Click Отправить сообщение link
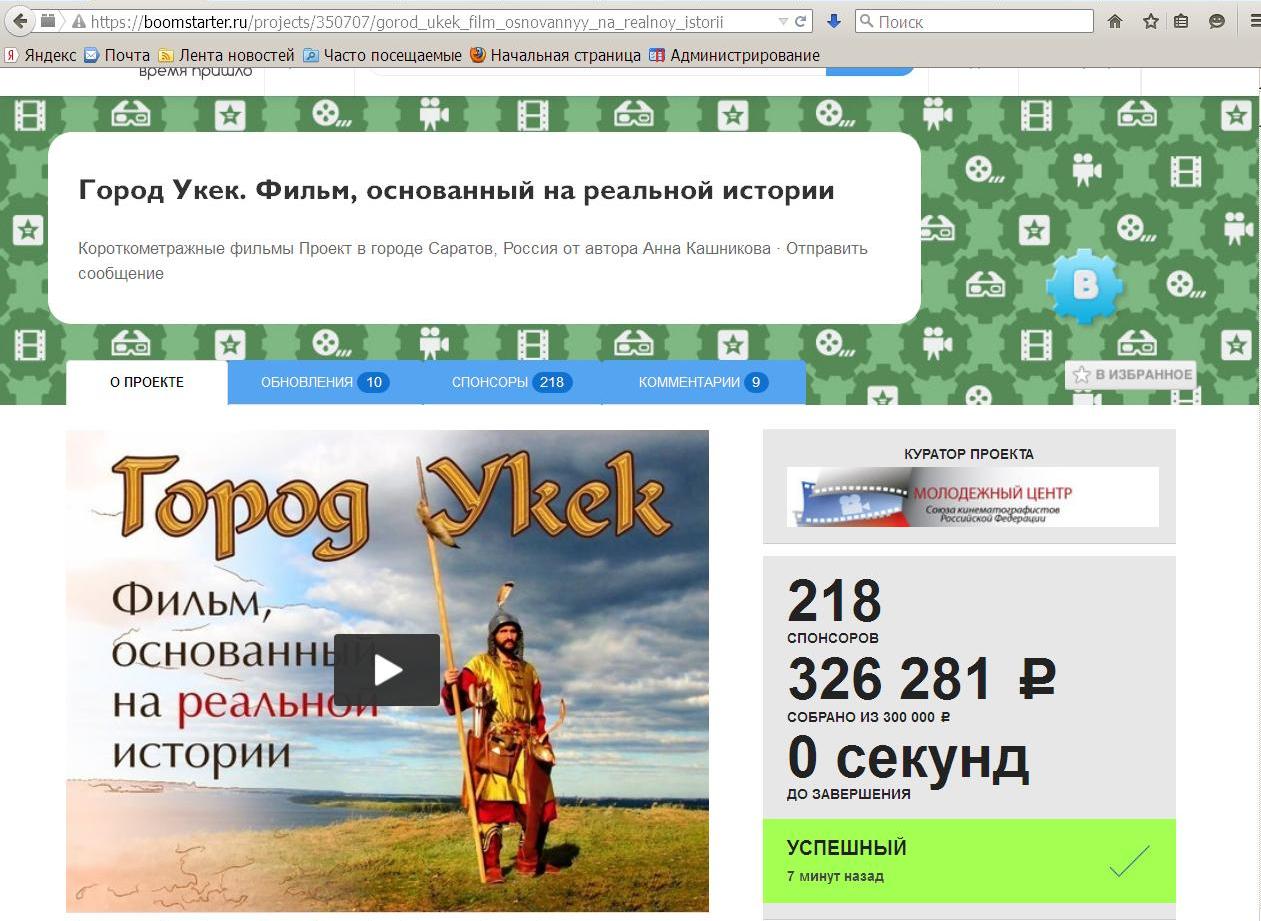This screenshot has height=921, width=1261. [x=473, y=261]
